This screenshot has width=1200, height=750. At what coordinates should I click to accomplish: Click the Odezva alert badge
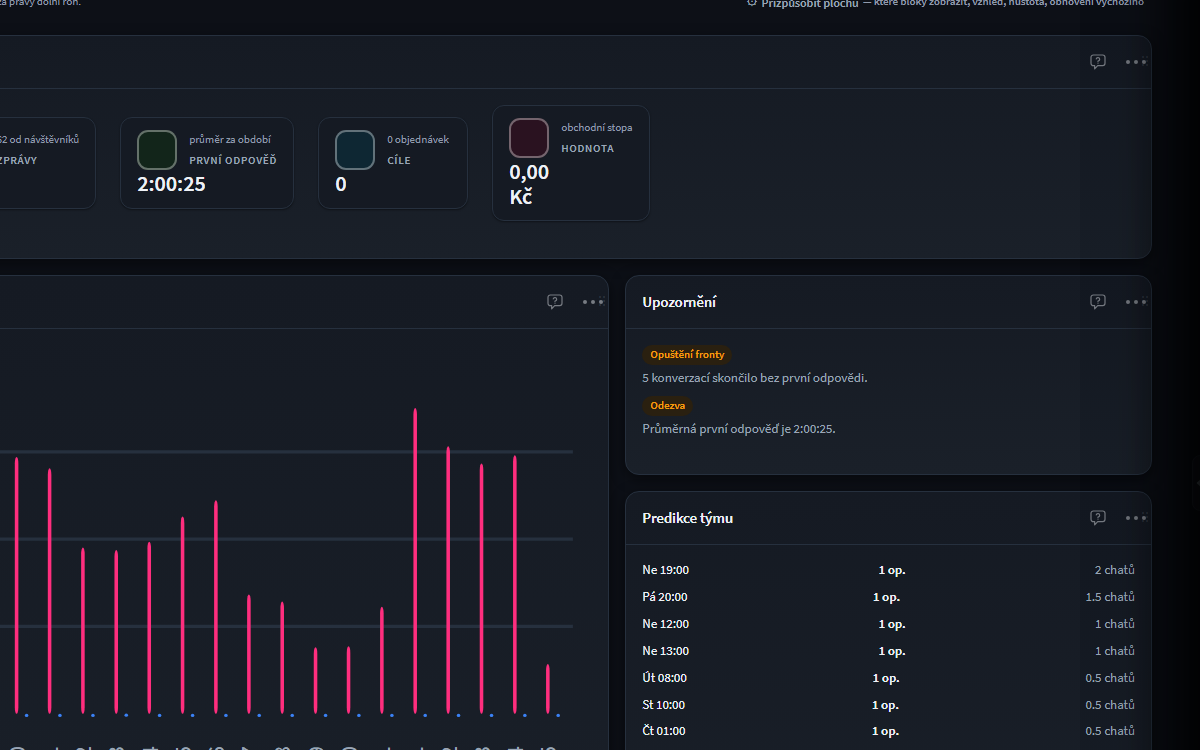(667, 406)
